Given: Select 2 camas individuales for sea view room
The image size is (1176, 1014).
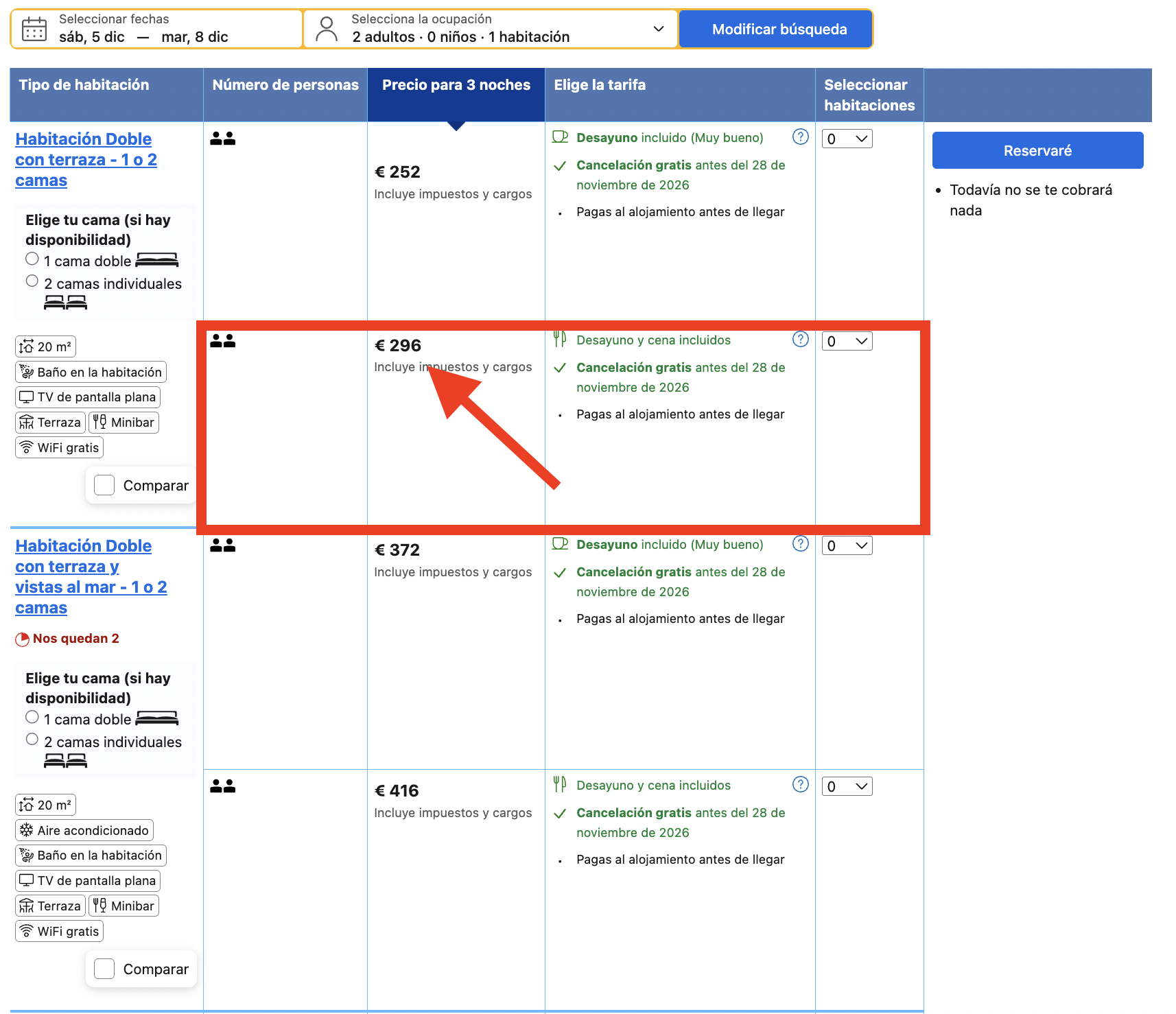Looking at the screenshot, I should (32, 739).
